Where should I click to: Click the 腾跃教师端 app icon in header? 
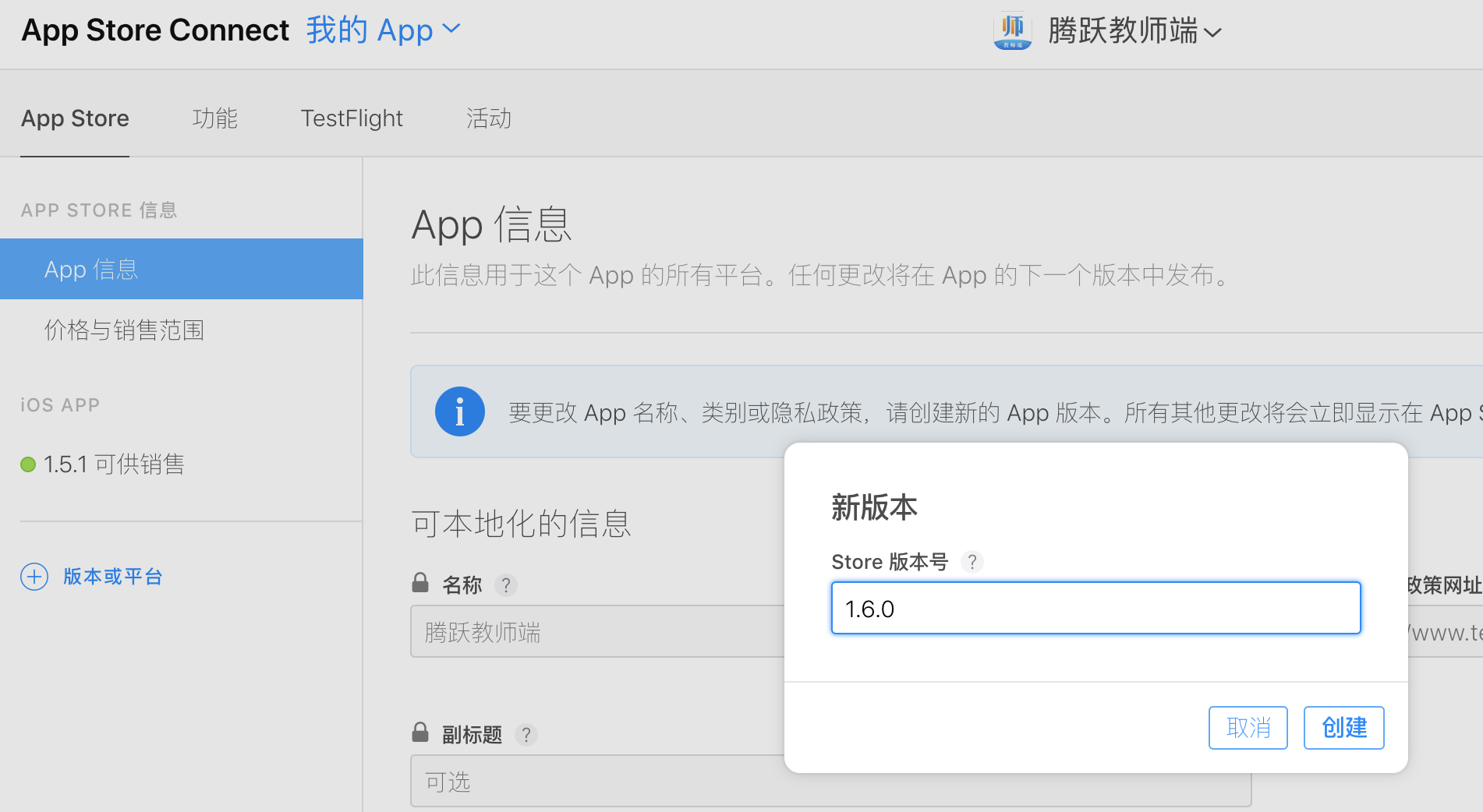click(1012, 31)
